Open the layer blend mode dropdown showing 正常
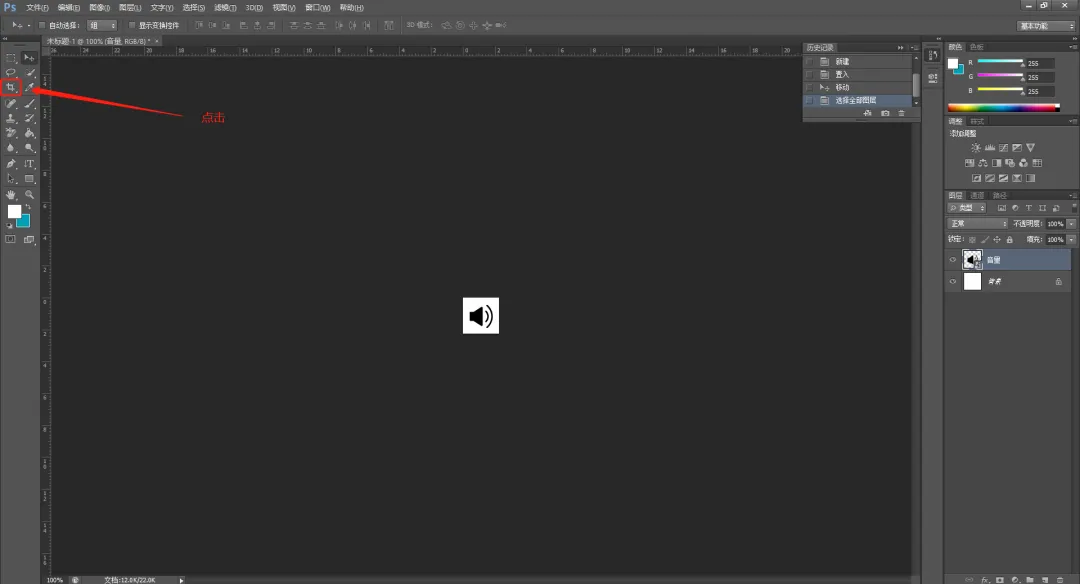 976,221
